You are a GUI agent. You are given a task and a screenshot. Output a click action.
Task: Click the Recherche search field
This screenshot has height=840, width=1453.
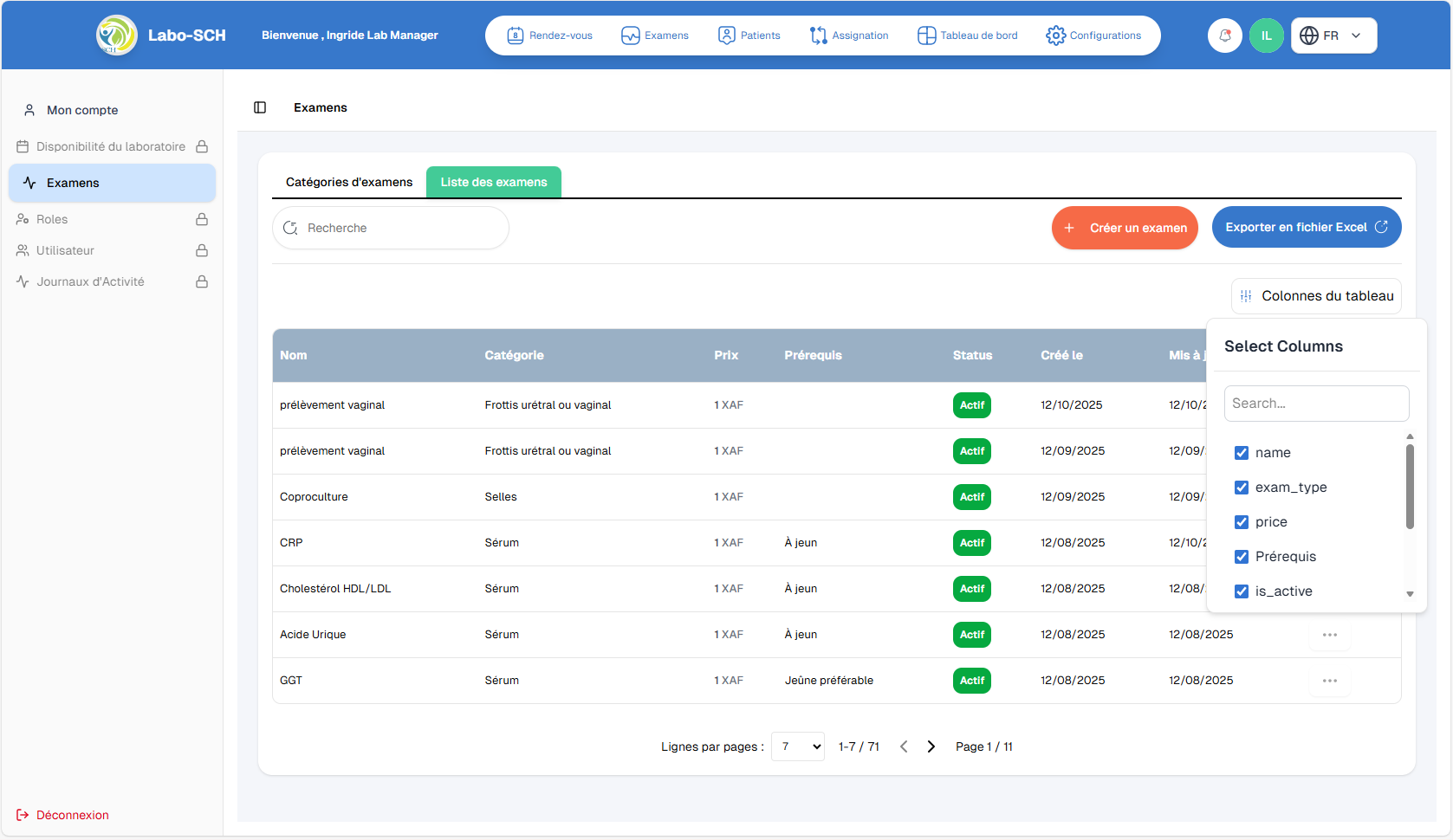click(391, 228)
